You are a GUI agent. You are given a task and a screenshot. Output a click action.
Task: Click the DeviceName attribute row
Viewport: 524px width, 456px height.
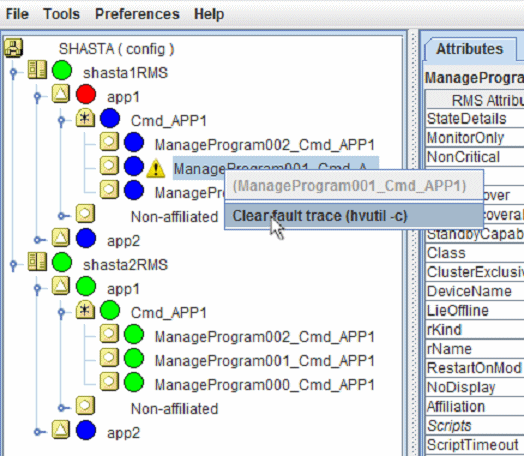(475, 291)
